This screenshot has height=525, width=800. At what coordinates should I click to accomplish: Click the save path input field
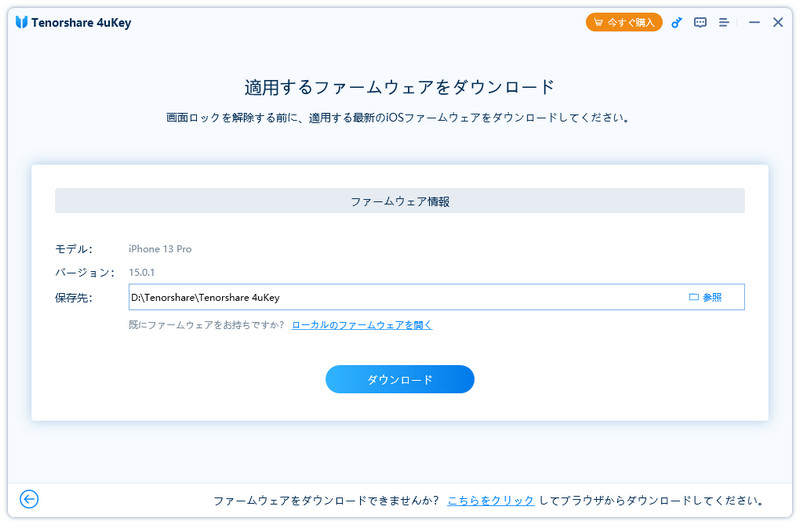click(400, 297)
